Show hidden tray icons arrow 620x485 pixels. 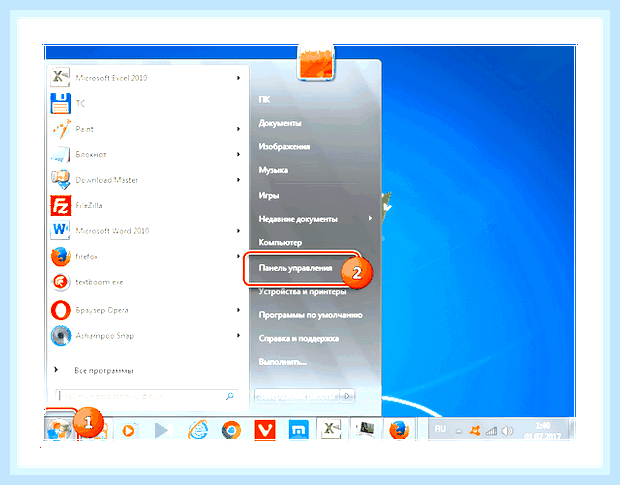tap(459, 431)
